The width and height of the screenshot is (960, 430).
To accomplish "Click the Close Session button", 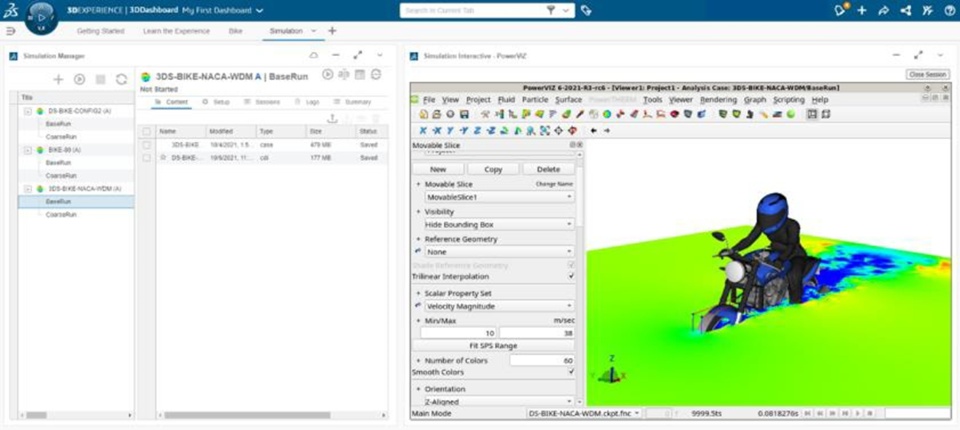I will pyautogui.click(x=928, y=75).
